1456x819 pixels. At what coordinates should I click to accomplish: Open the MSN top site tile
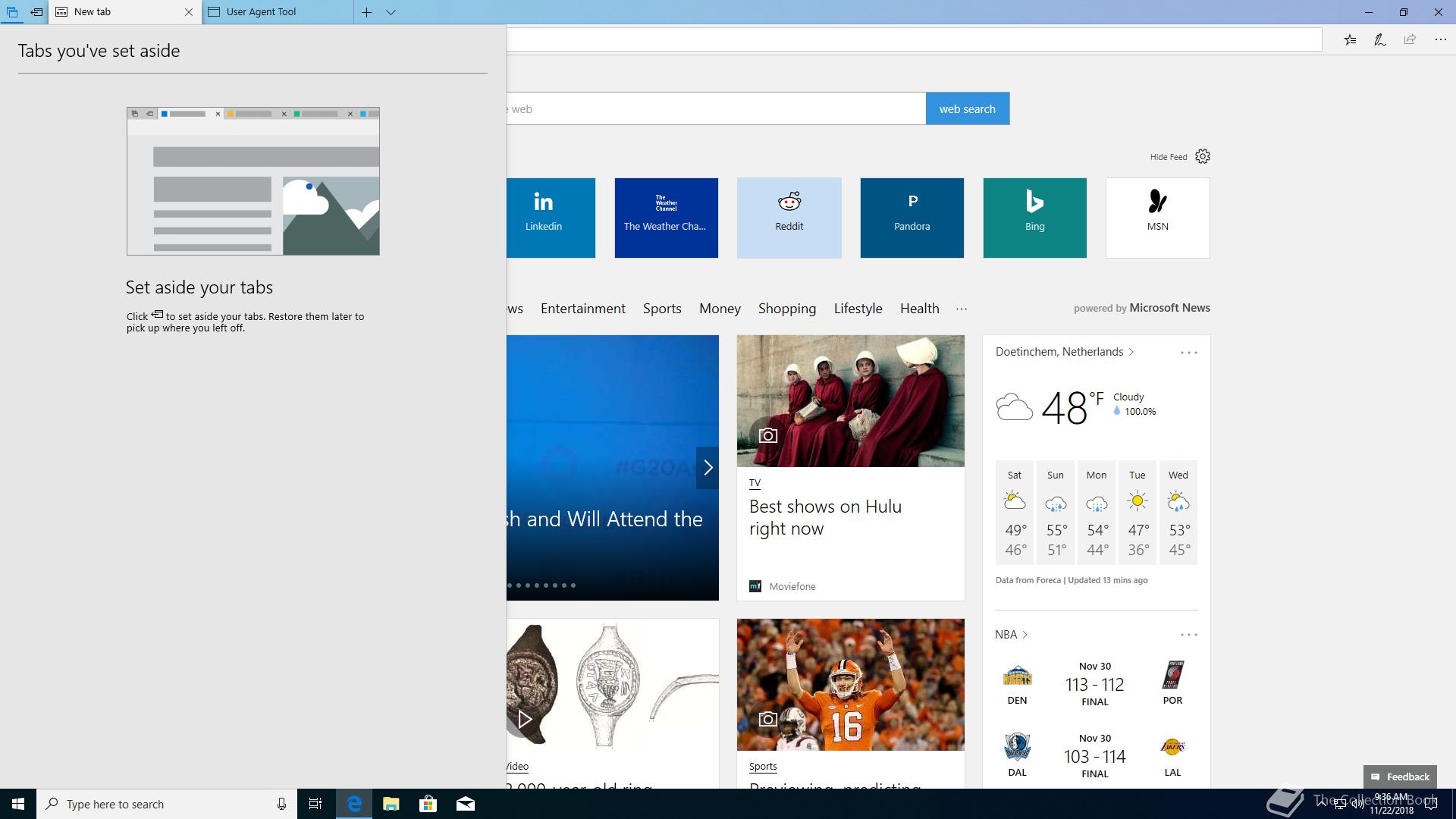(1157, 218)
